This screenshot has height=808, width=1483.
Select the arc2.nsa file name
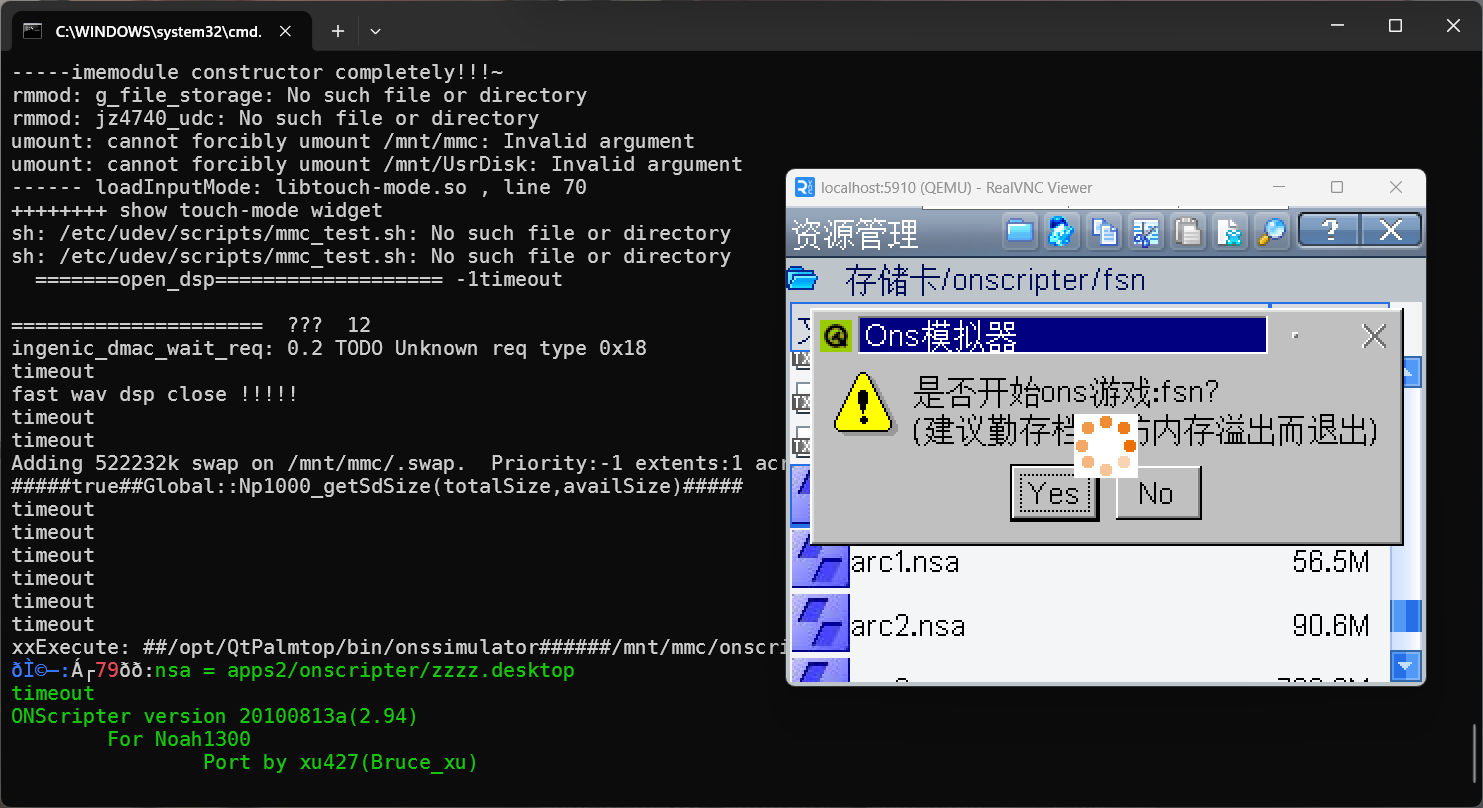click(x=908, y=626)
